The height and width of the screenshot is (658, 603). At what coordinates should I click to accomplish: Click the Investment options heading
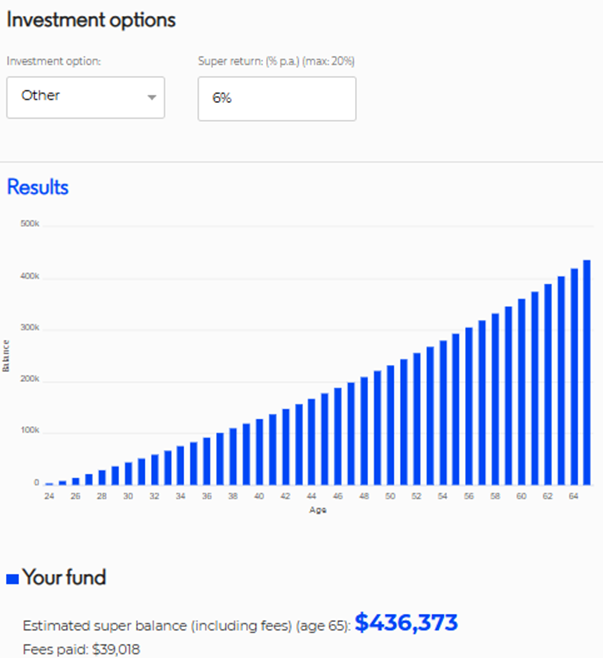pos(91,20)
